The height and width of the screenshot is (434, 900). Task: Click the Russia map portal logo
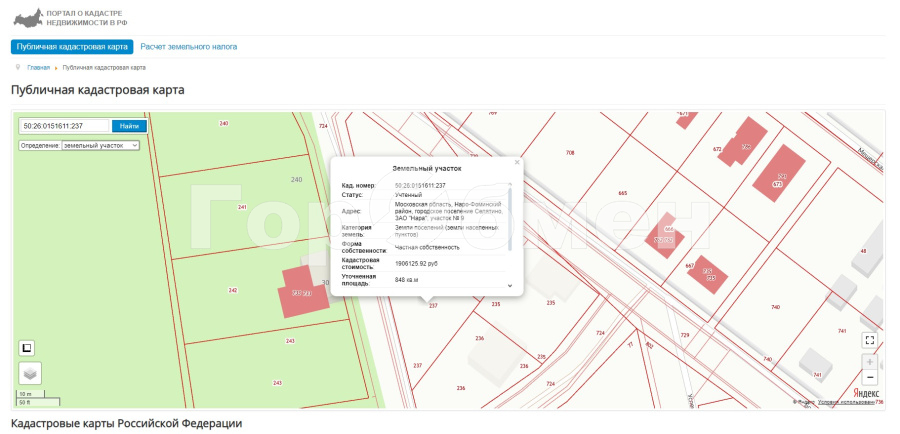click(27, 18)
